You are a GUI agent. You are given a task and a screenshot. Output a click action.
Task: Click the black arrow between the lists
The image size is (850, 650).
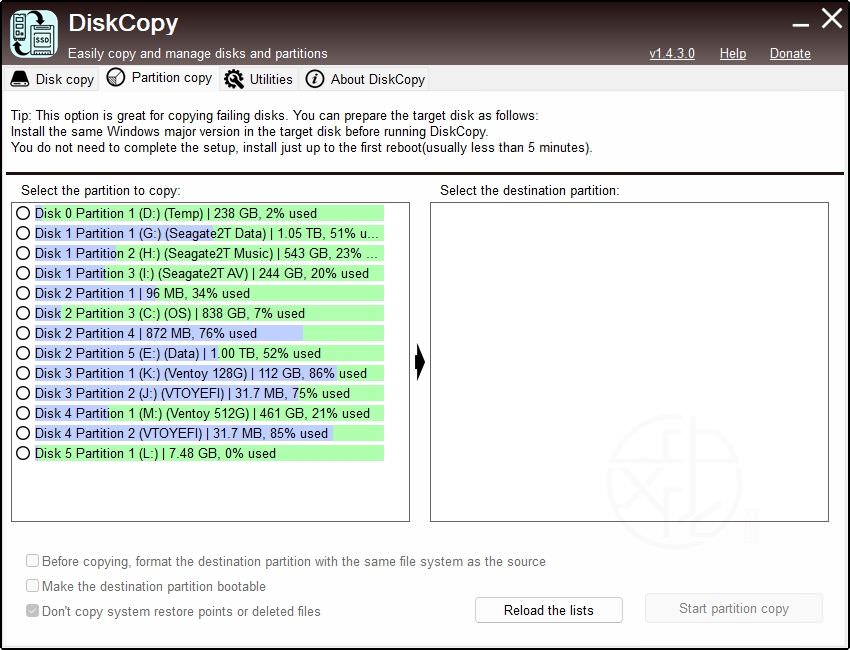(x=420, y=363)
